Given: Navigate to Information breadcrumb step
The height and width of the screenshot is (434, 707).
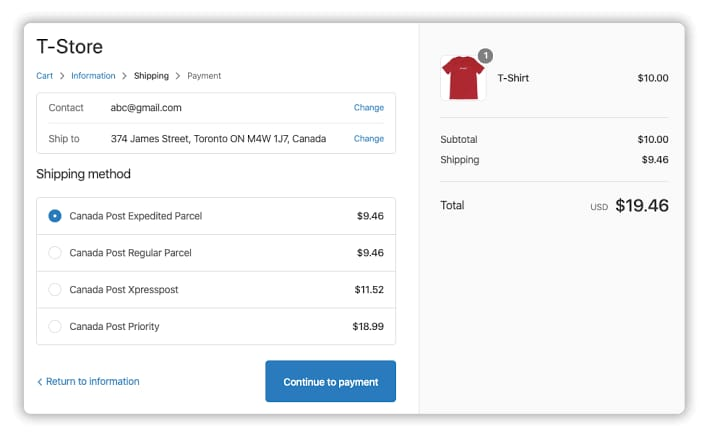Looking at the screenshot, I should coord(93,76).
